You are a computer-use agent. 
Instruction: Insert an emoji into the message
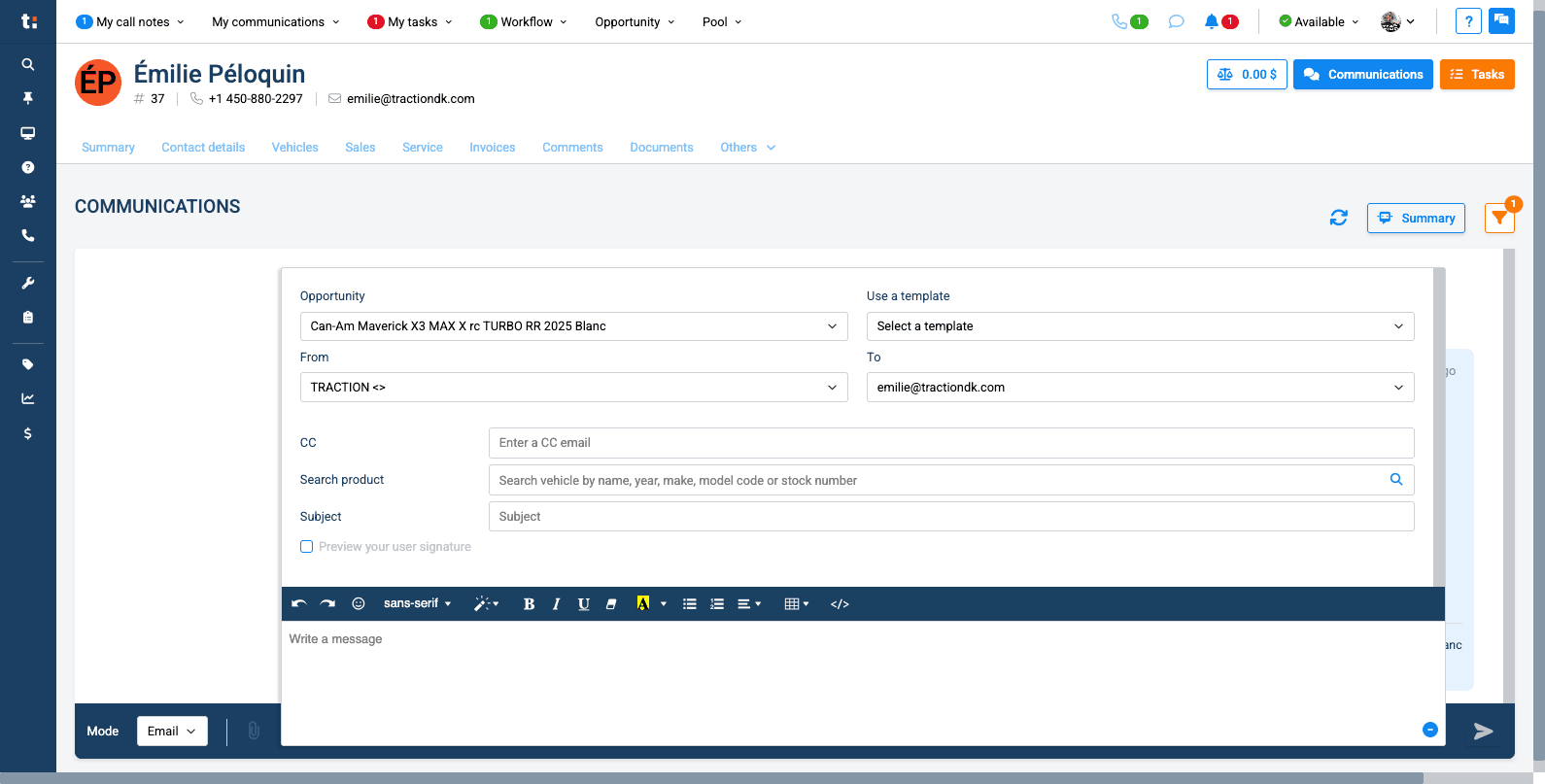pos(359,603)
